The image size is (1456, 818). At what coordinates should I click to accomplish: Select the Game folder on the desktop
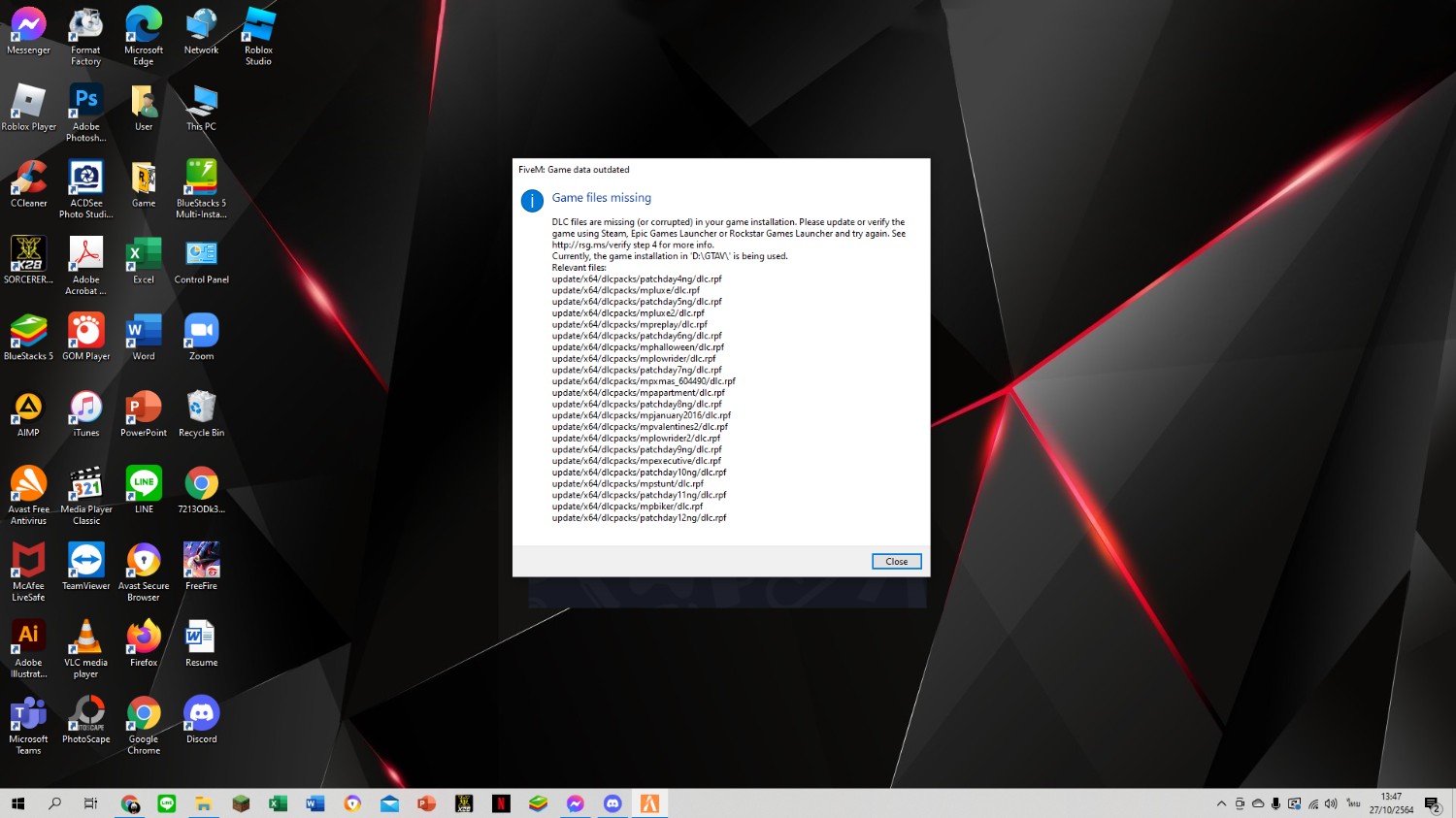click(x=144, y=185)
